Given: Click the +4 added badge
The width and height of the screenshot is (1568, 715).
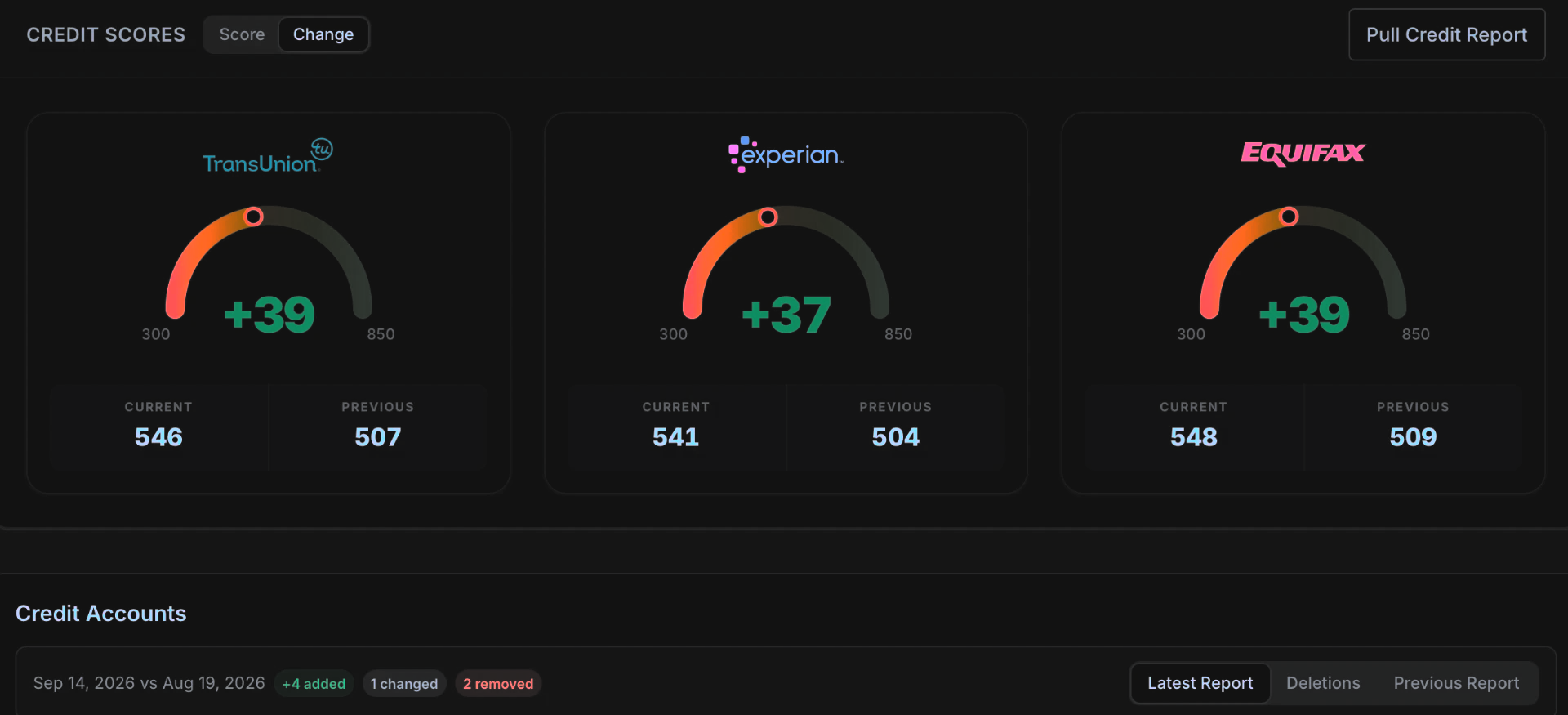Looking at the screenshot, I should tap(314, 684).
